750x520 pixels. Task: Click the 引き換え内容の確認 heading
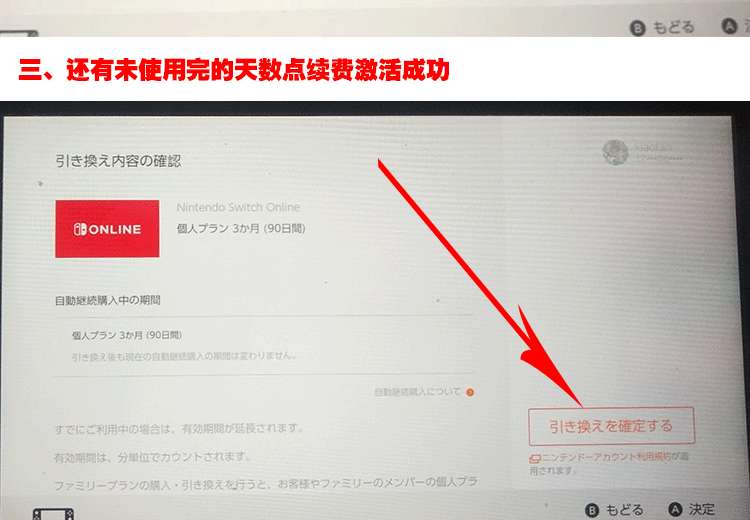point(118,161)
